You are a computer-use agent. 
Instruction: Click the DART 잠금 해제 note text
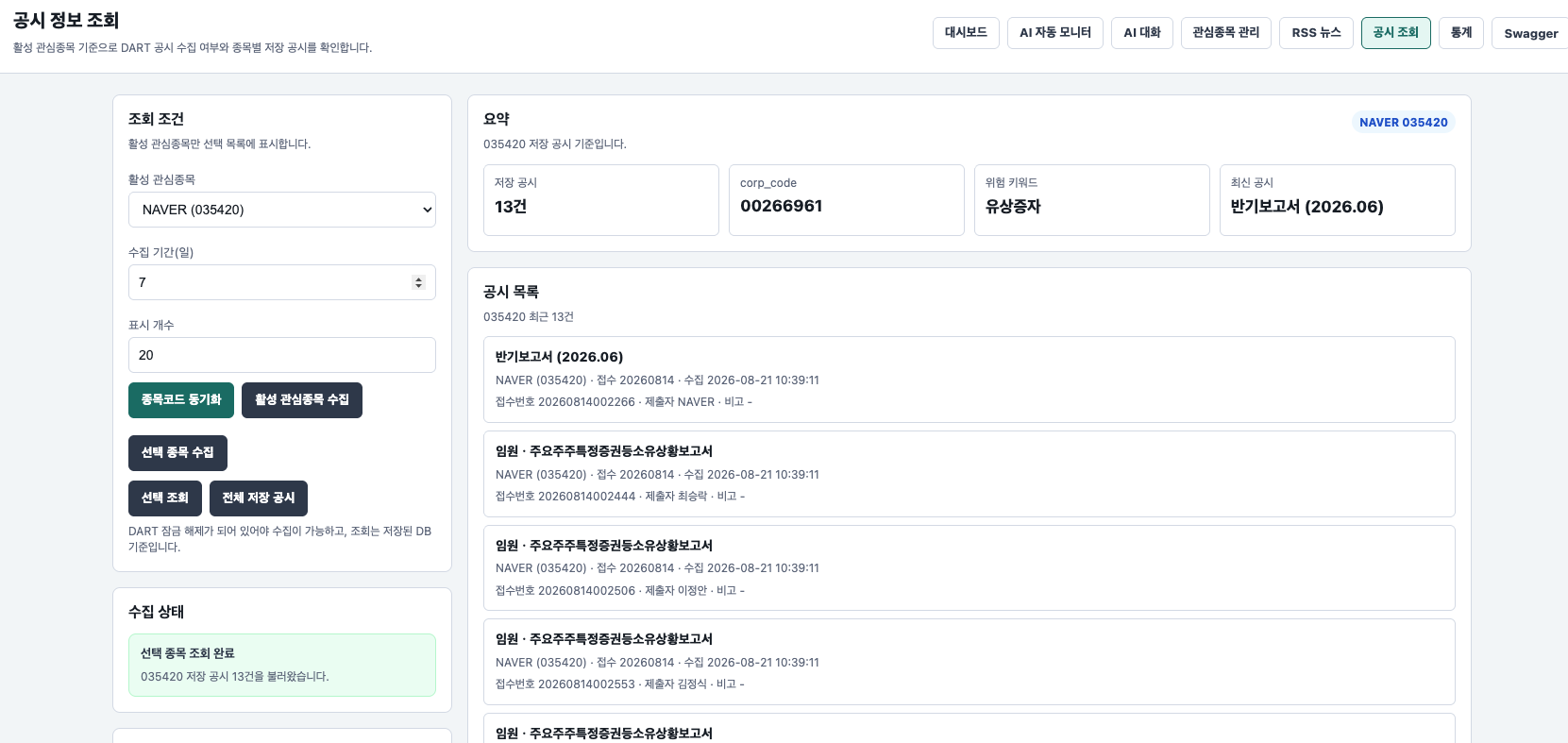tap(280, 539)
